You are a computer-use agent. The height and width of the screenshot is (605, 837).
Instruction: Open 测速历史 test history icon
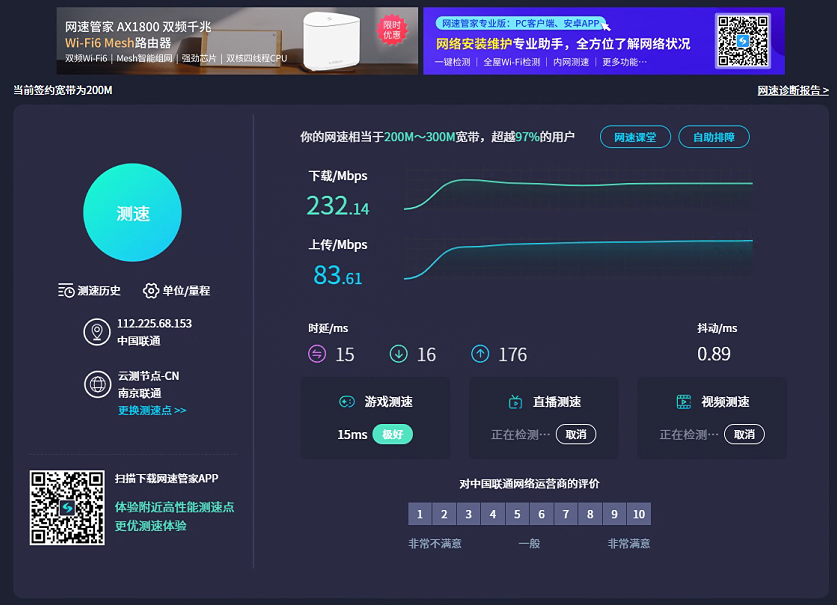pos(66,290)
